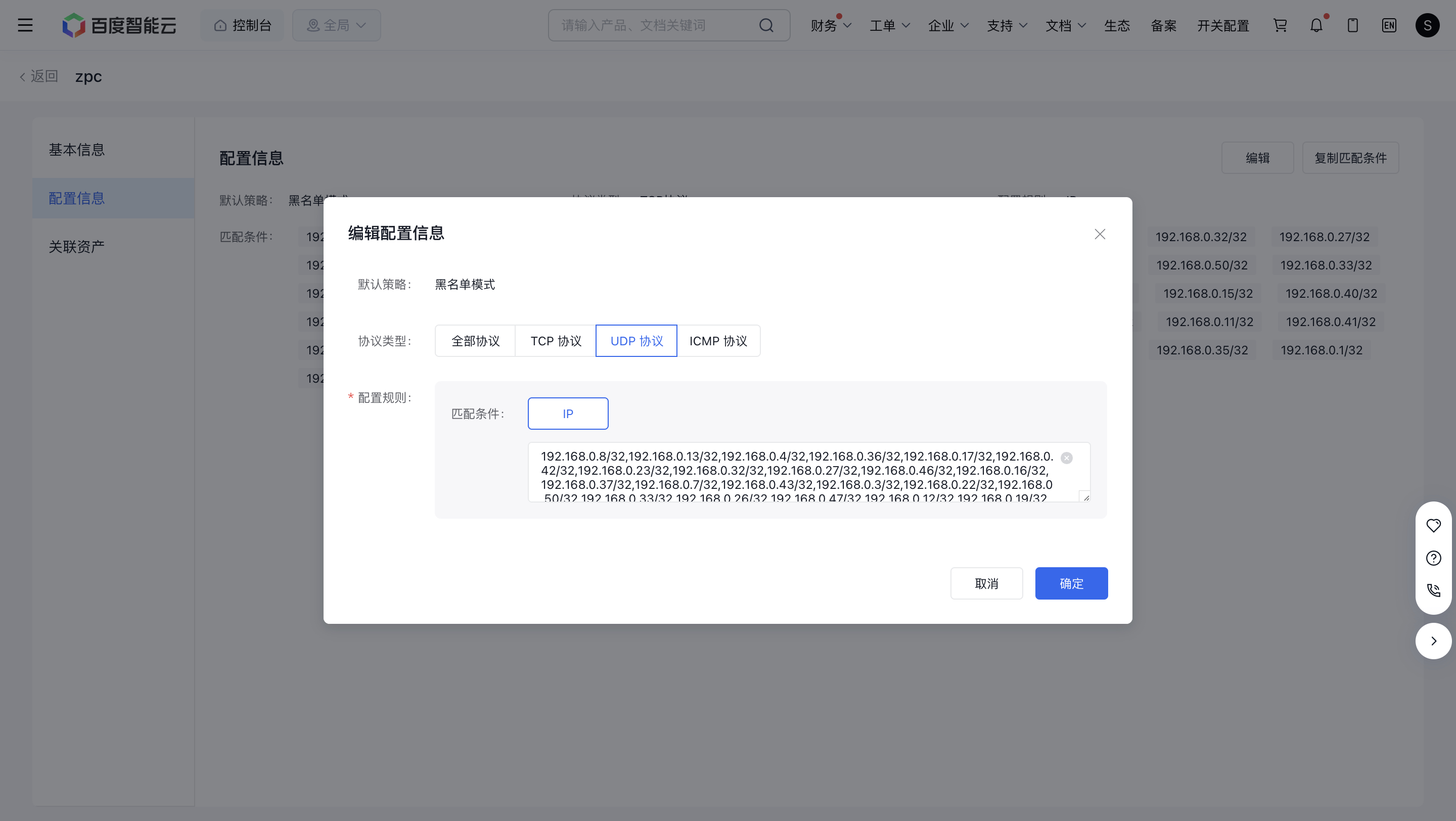Go to 备案 filing page
The image size is (1456, 821).
pos(1163,25)
